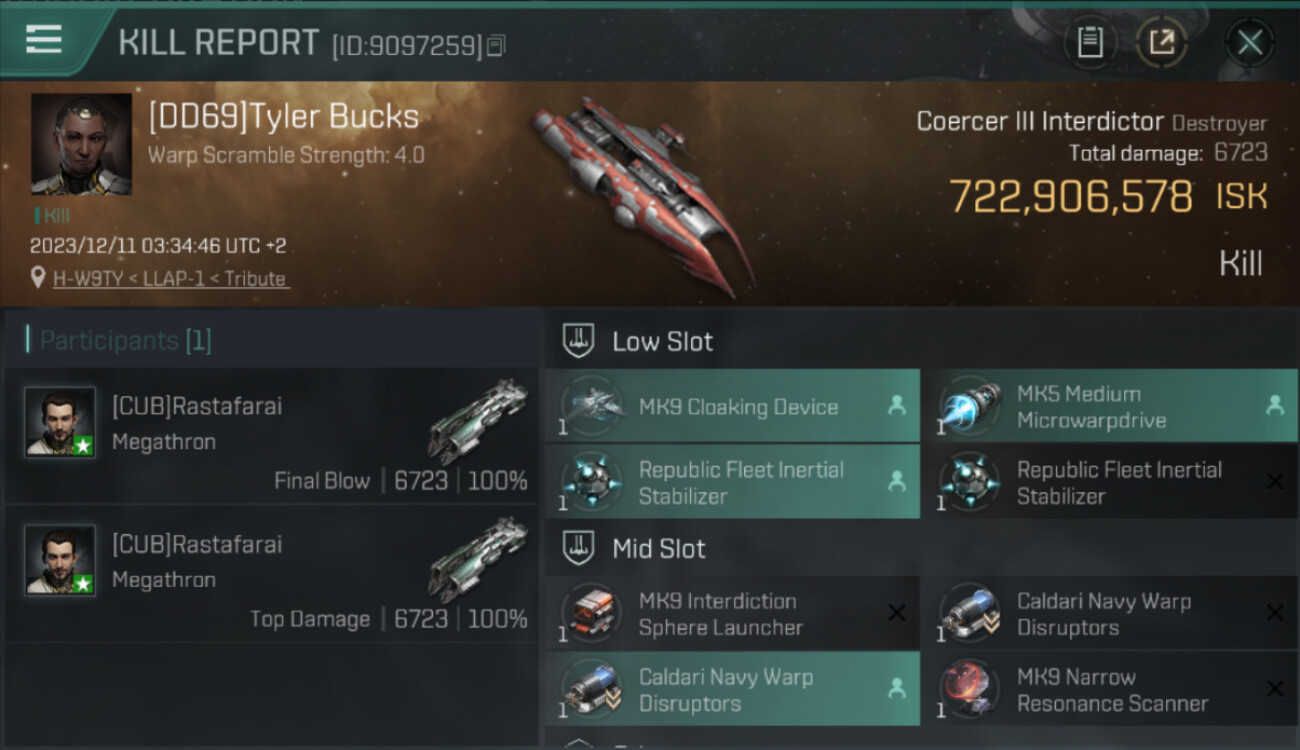Copy the kill report ID
This screenshot has height=750, width=1300.
(497, 45)
